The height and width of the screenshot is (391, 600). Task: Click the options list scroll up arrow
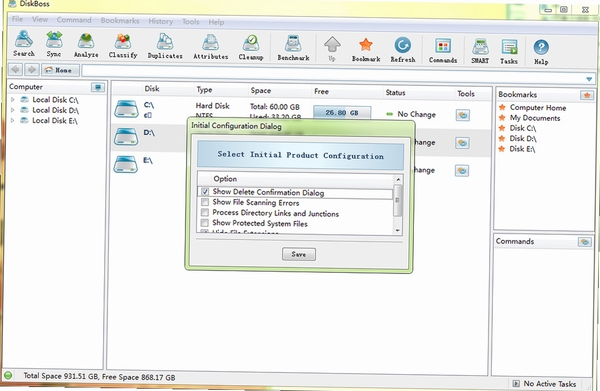coord(398,179)
